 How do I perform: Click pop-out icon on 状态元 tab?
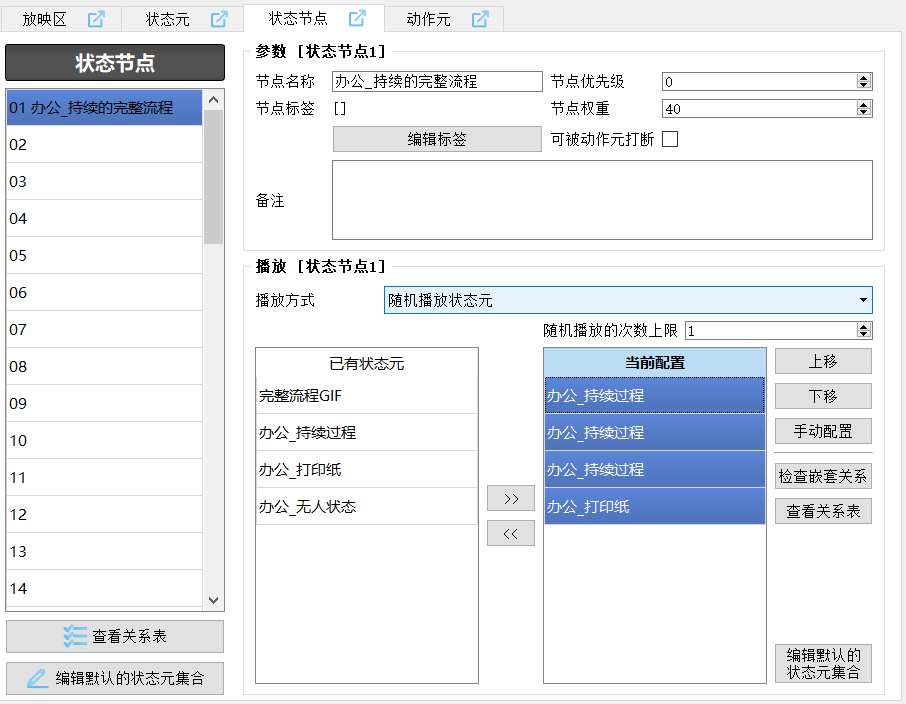pyautogui.click(x=219, y=19)
